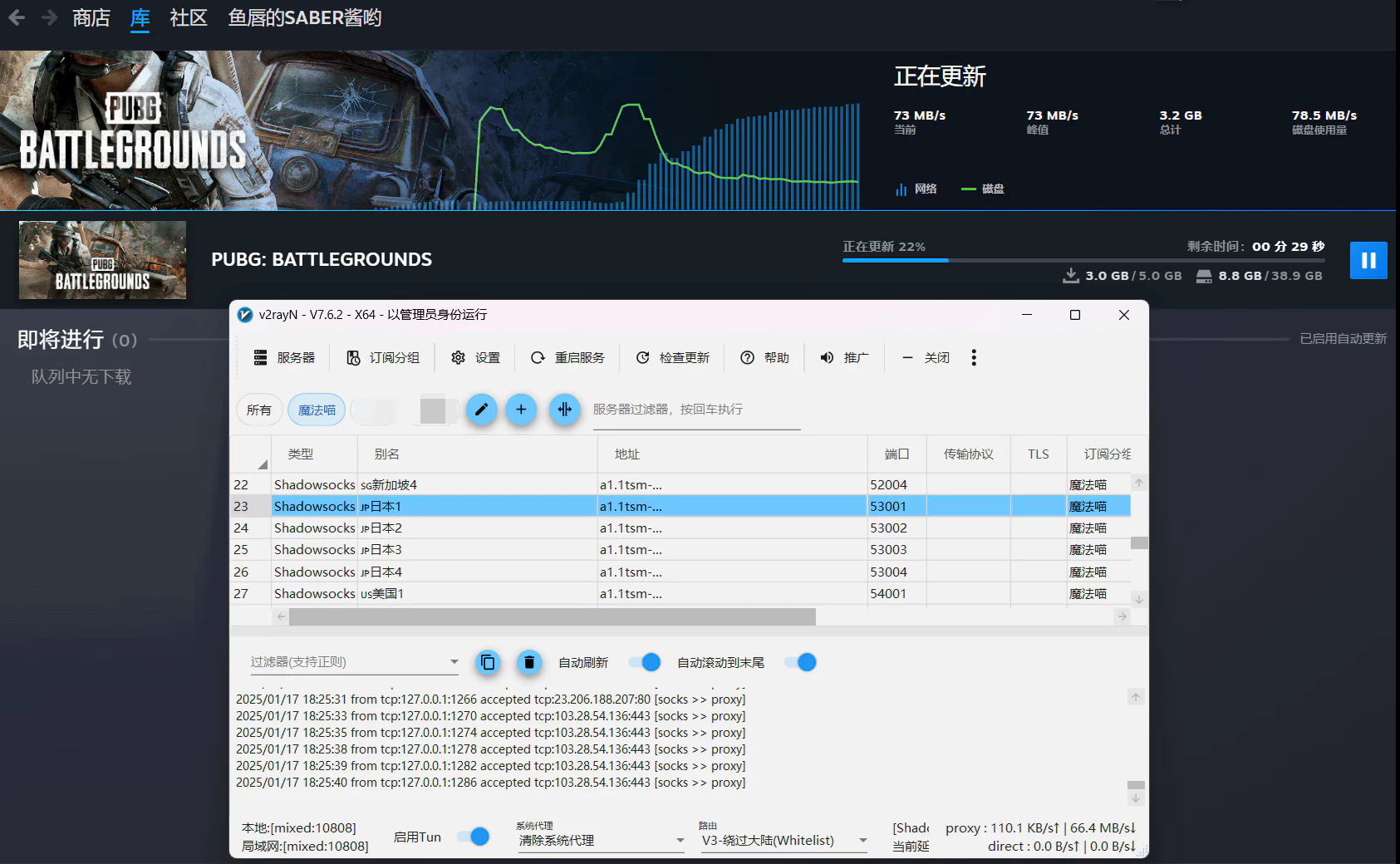This screenshot has height=864, width=1400.
Task: Open the log filter 过滤器(支持正则) dropdown
Action: pyautogui.click(x=355, y=661)
